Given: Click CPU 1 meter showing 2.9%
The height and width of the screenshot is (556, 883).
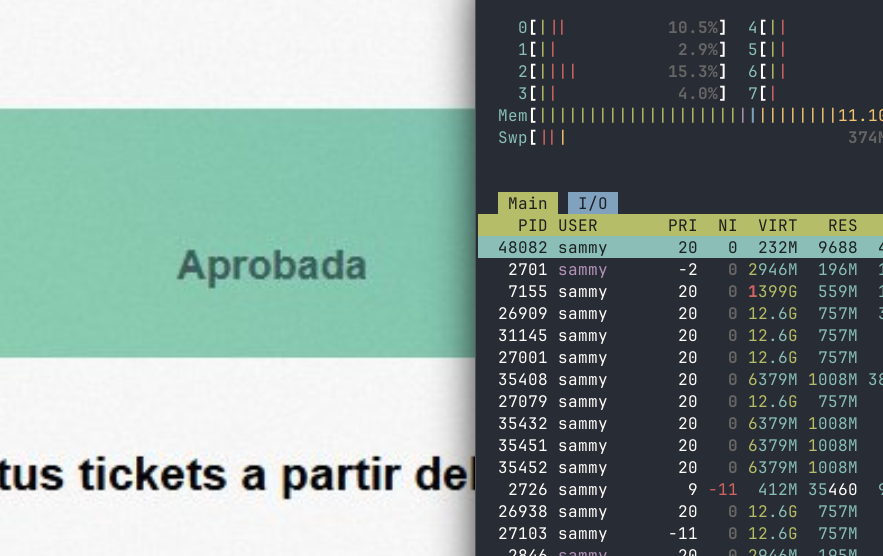Looking at the screenshot, I should [622, 50].
